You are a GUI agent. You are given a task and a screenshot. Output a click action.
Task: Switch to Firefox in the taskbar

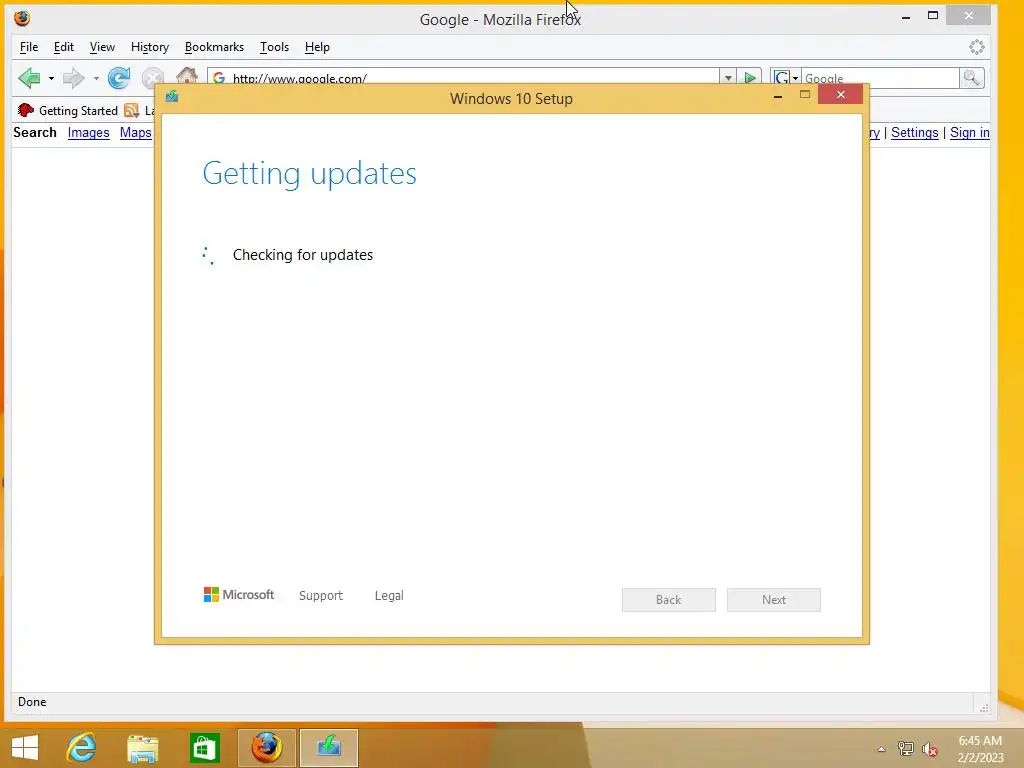coord(266,748)
